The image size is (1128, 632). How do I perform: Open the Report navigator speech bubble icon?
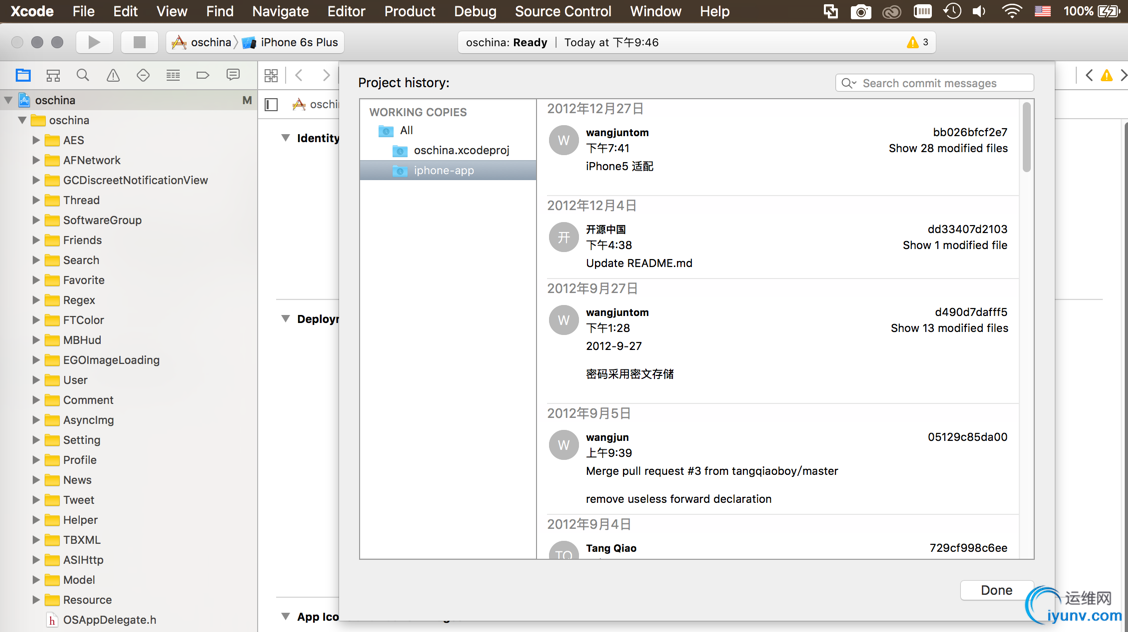233,75
